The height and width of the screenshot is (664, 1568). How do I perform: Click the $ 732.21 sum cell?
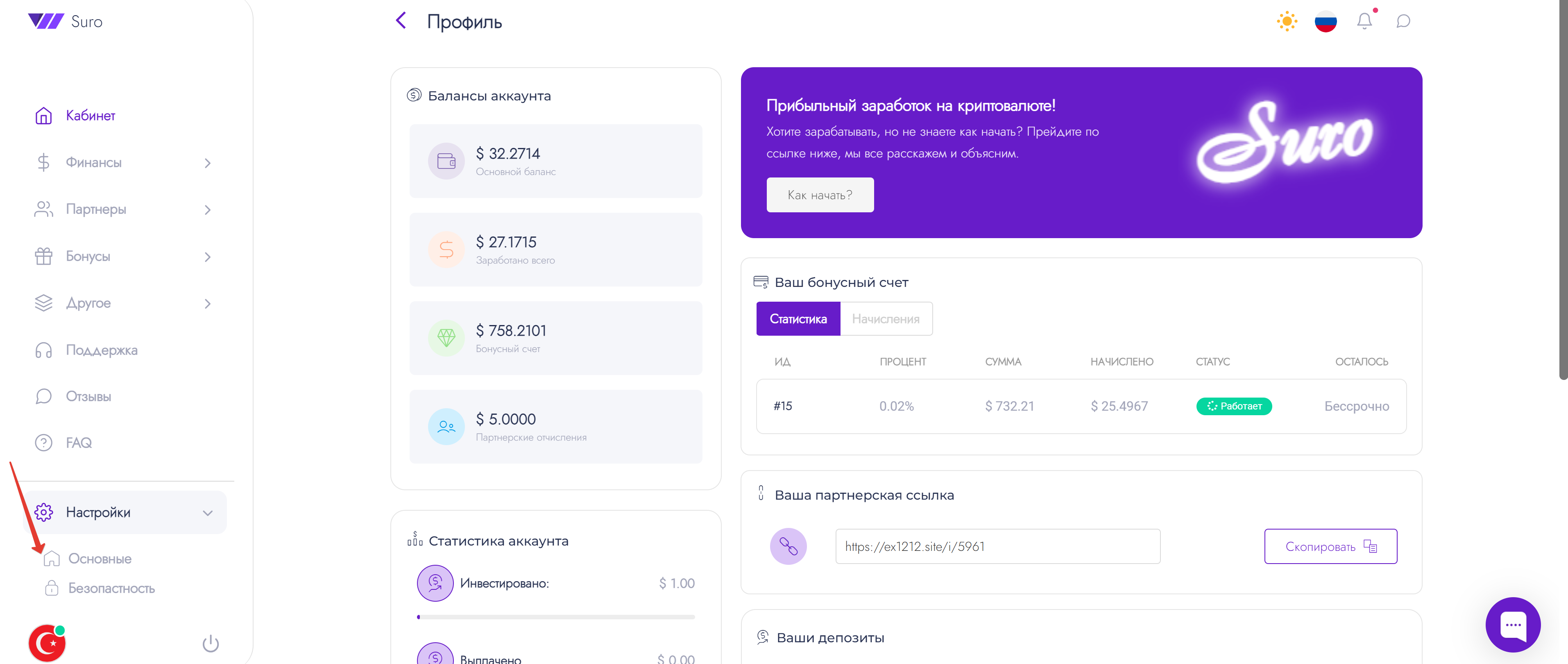pos(1009,406)
